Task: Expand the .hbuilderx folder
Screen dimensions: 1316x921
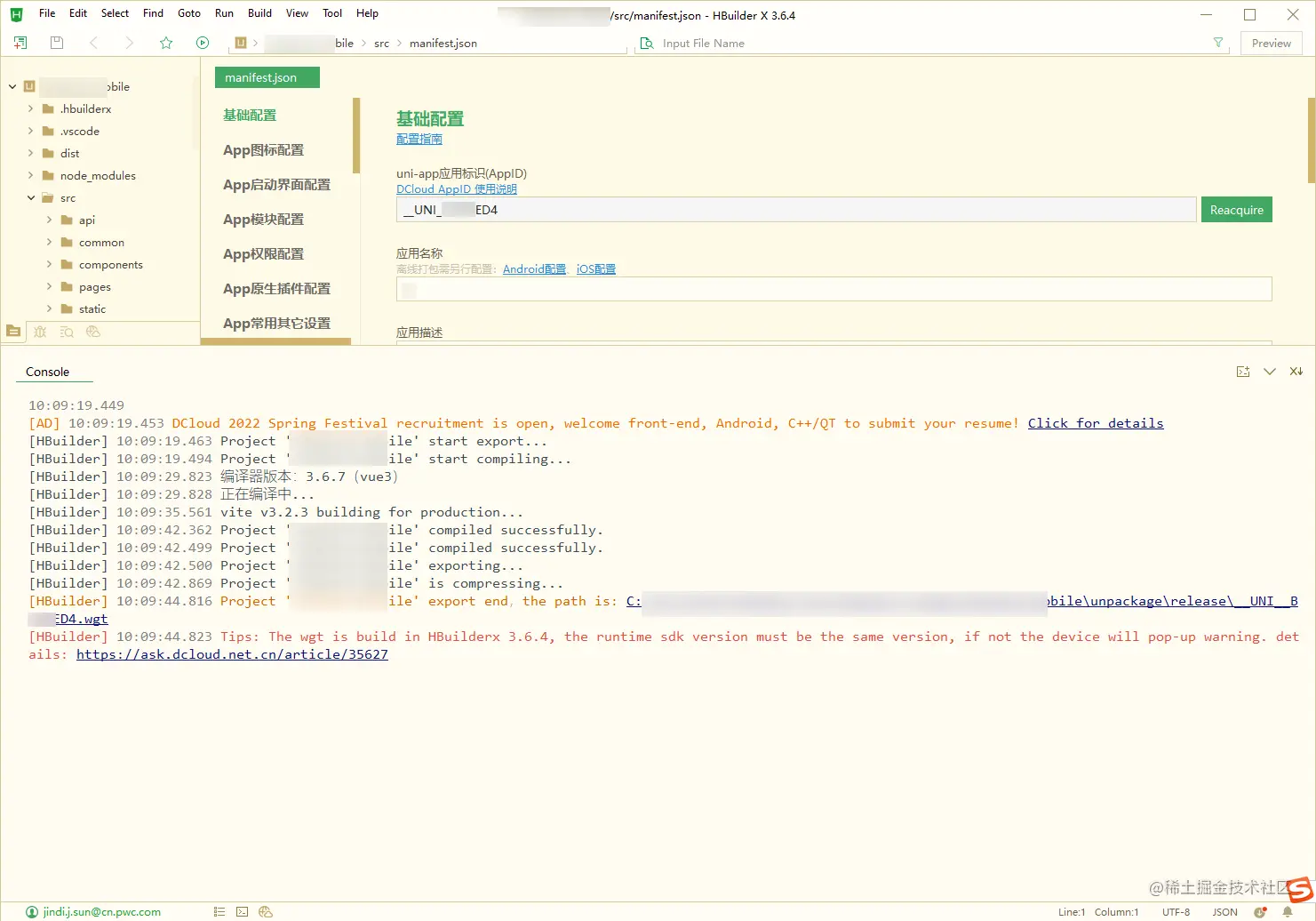Action: coord(31,108)
